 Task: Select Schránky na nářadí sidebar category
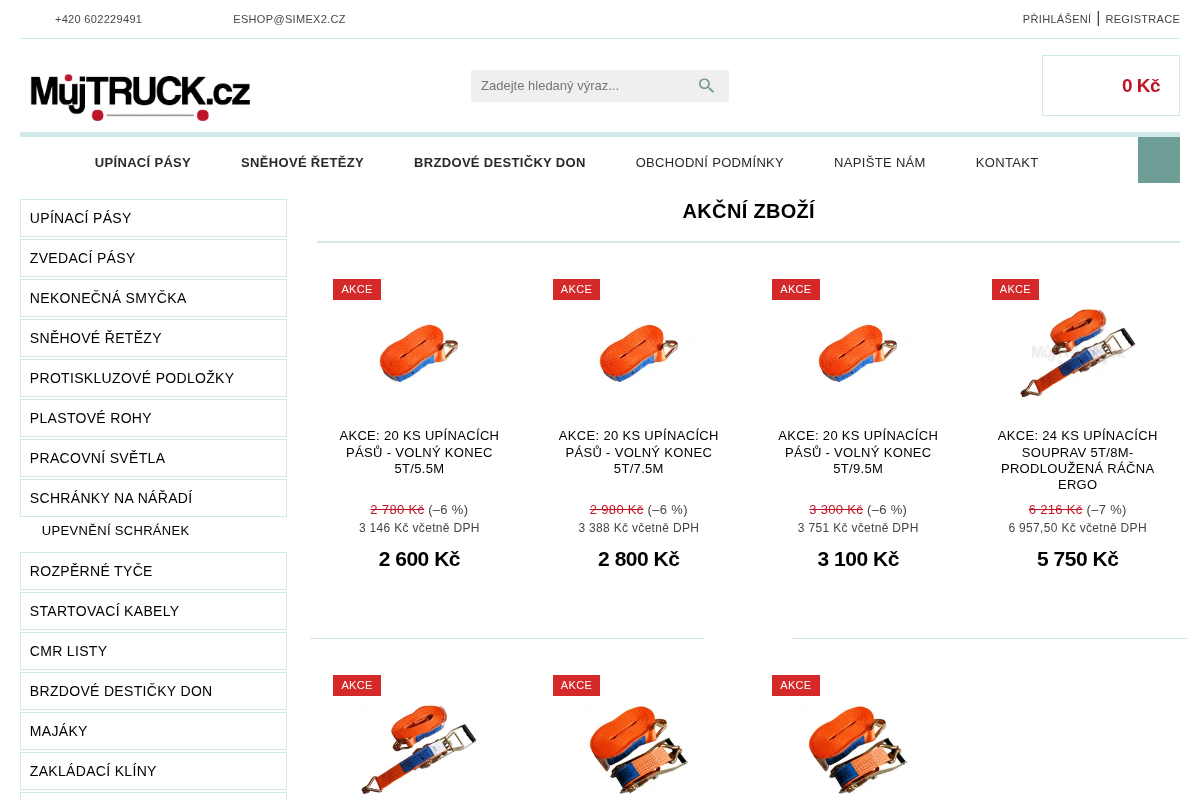click(153, 498)
